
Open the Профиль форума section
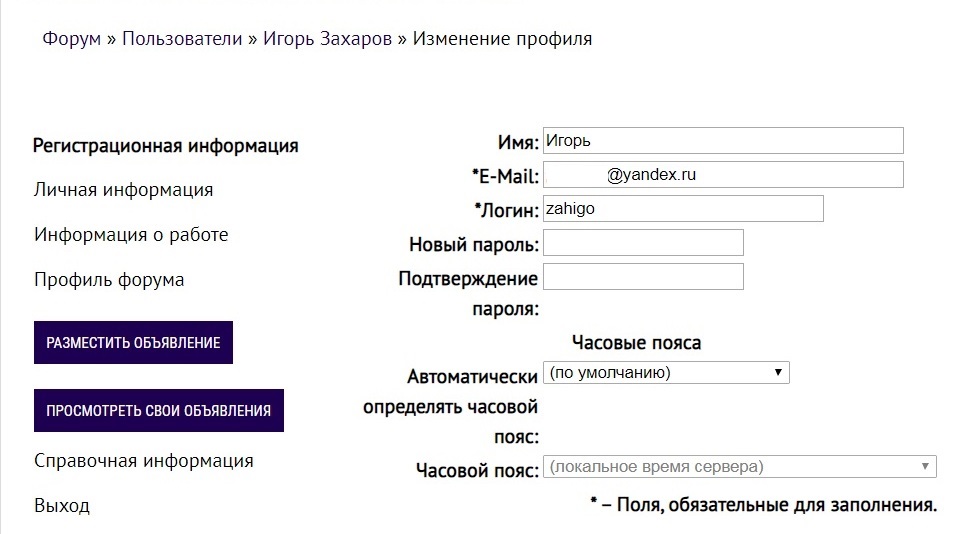click(x=109, y=280)
